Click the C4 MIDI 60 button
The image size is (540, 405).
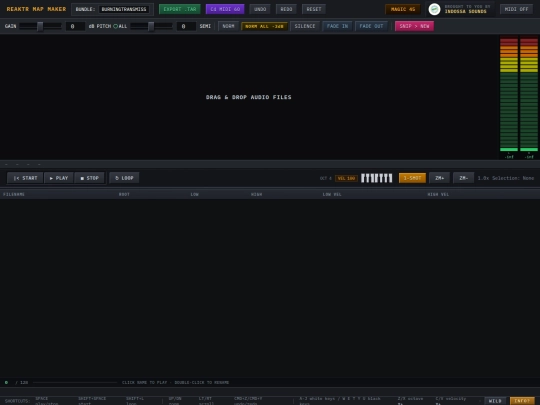(225, 9)
